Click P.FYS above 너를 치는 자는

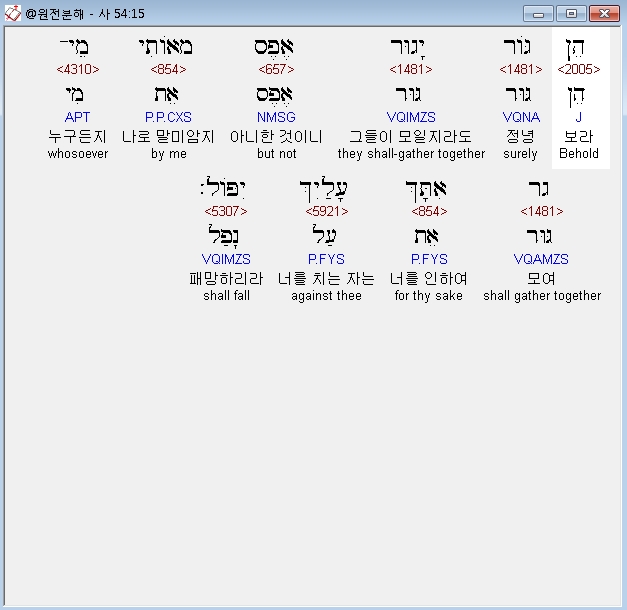pyautogui.click(x=326, y=259)
